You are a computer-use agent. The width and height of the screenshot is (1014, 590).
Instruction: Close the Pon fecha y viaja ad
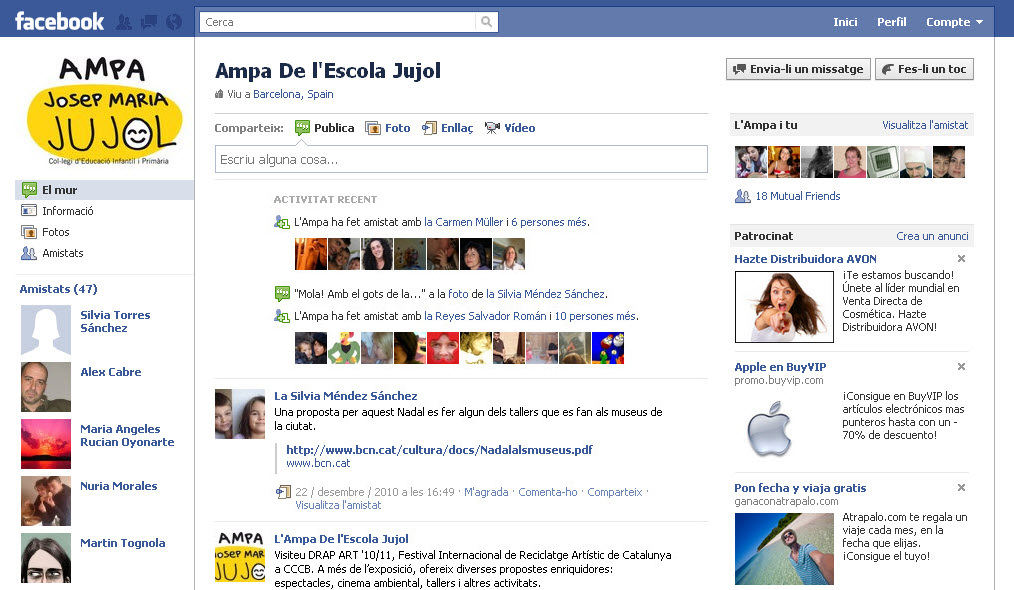click(961, 488)
